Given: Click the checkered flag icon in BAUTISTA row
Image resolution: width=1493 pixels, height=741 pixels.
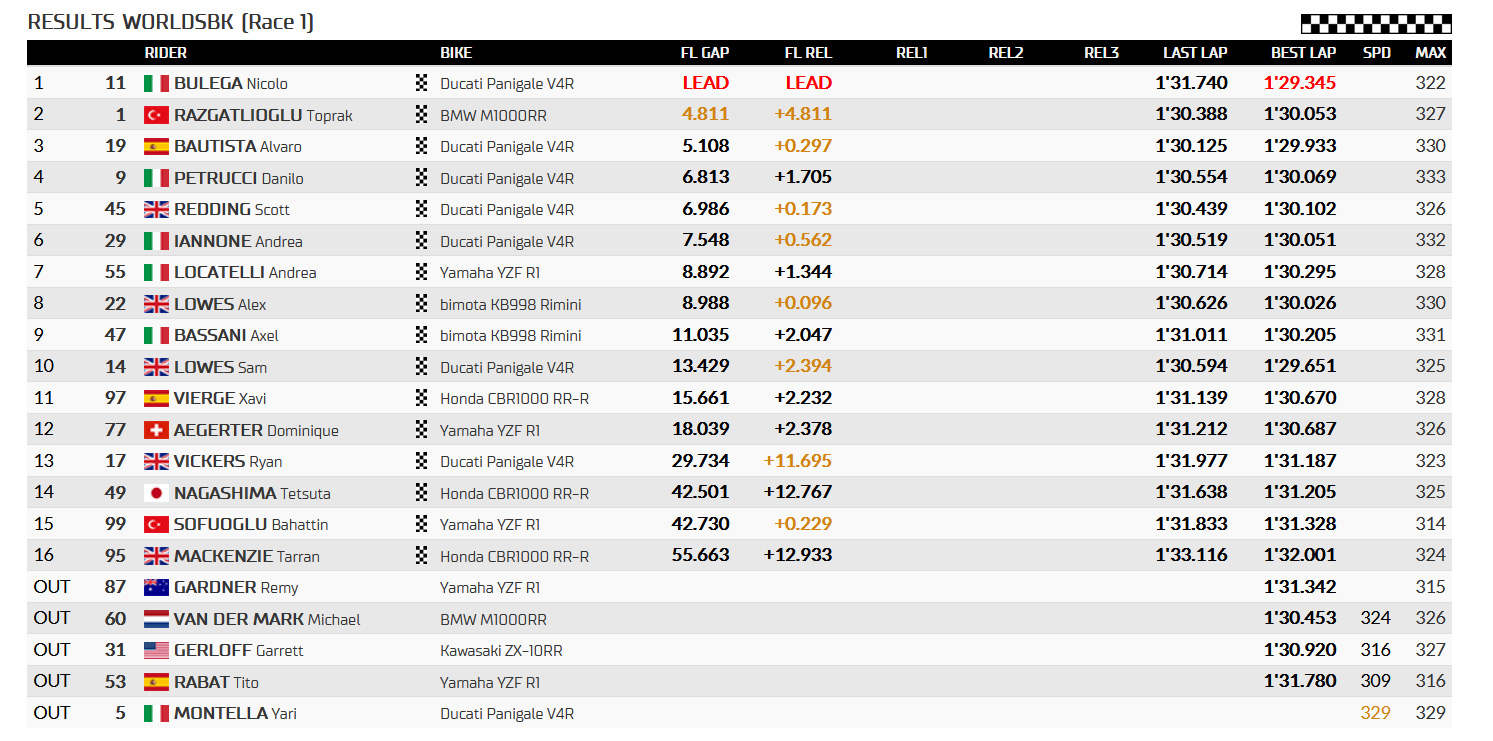Looking at the screenshot, I should pos(421,146).
